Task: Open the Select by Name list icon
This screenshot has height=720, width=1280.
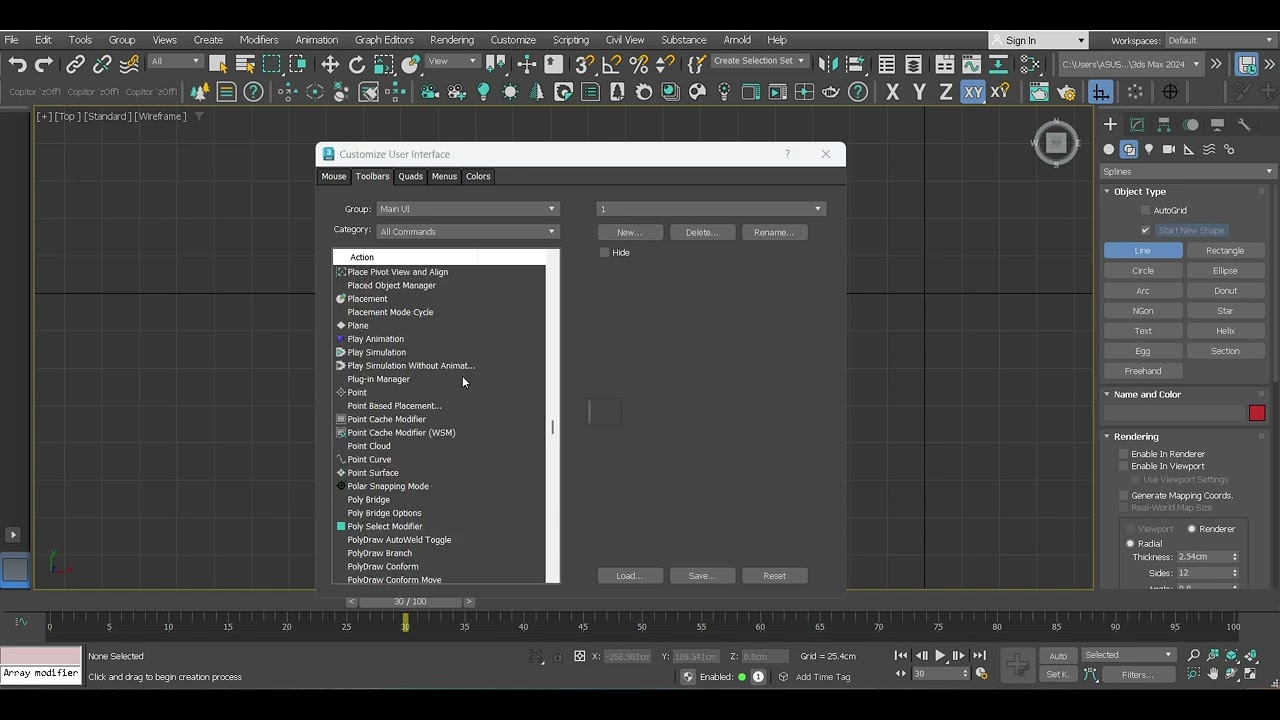Action: (x=245, y=64)
